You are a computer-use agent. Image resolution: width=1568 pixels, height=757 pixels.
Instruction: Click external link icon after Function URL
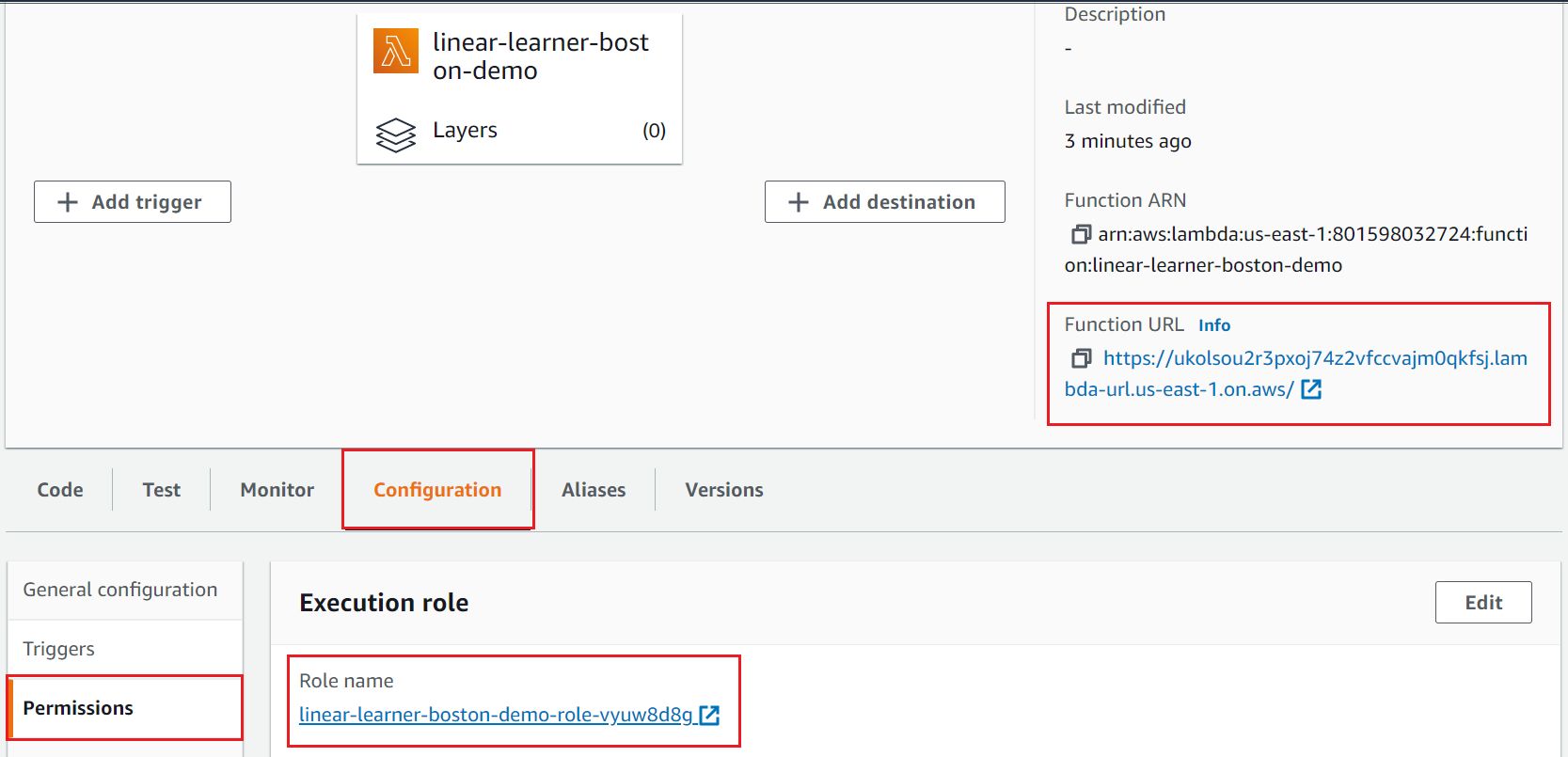pyautogui.click(x=1311, y=389)
